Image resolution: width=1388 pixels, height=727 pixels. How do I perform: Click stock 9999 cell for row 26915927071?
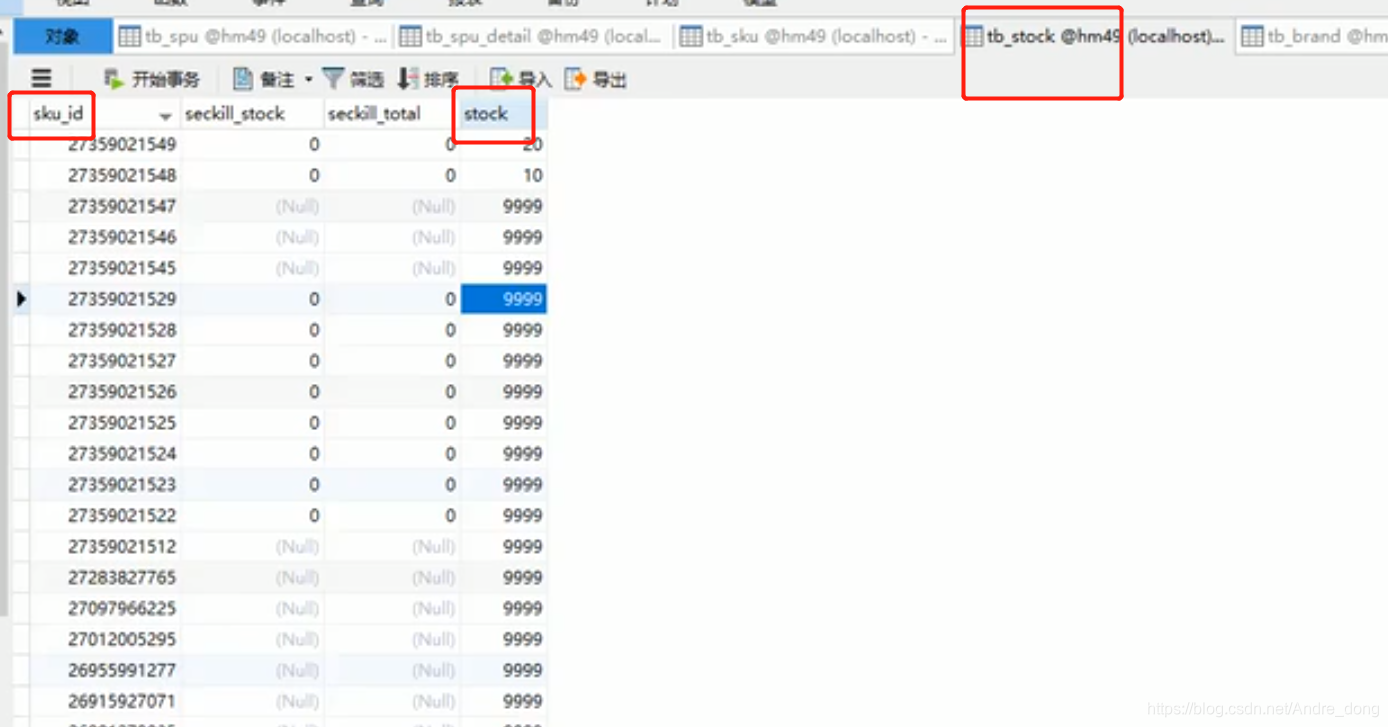click(x=503, y=702)
